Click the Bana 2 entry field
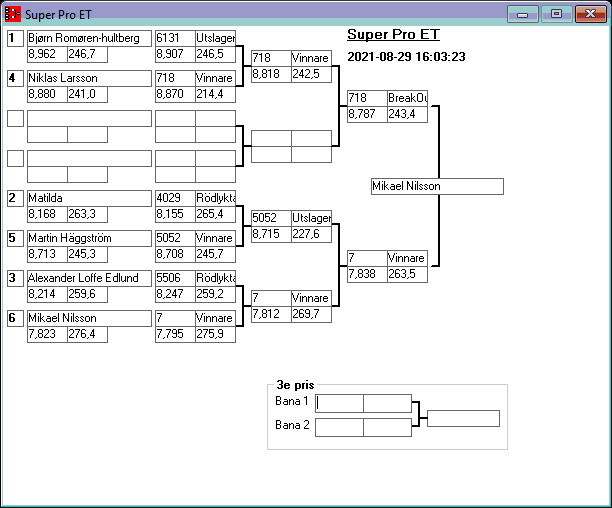 (339, 427)
